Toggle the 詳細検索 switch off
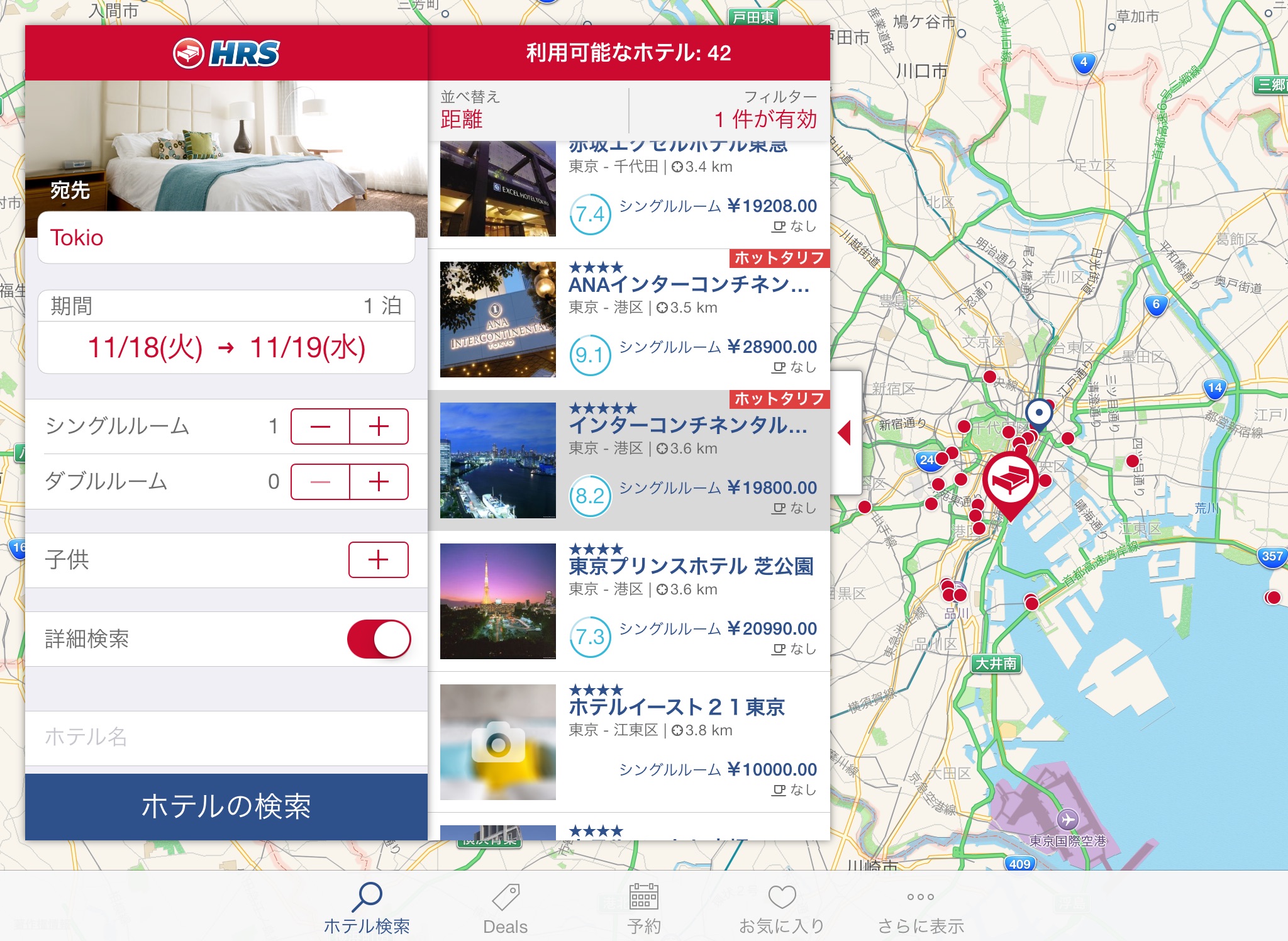The image size is (1288, 941). (379, 639)
